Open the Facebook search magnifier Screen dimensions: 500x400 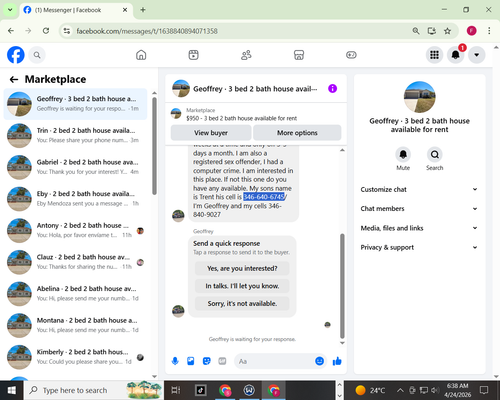coord(37,55)
